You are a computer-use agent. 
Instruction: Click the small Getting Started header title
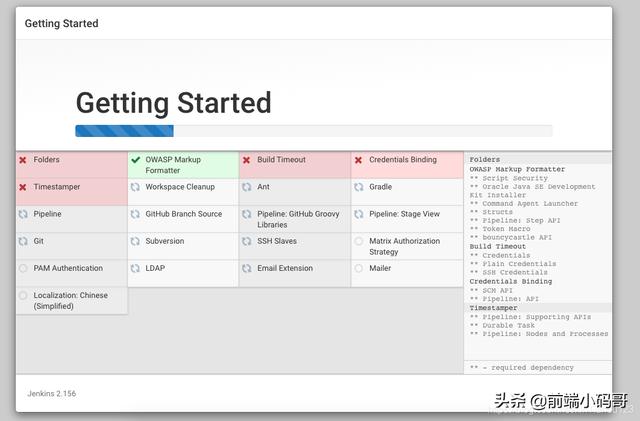62,24
